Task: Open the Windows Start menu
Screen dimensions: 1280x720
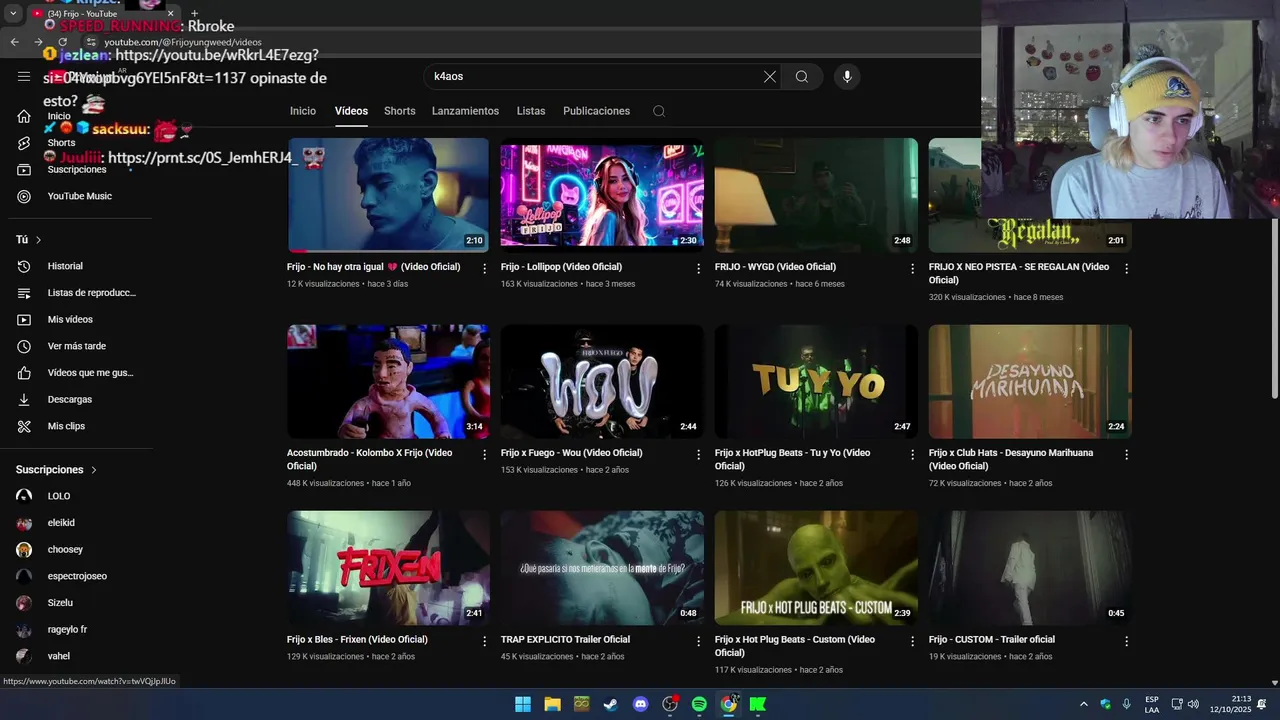Action: coord(523,704)
